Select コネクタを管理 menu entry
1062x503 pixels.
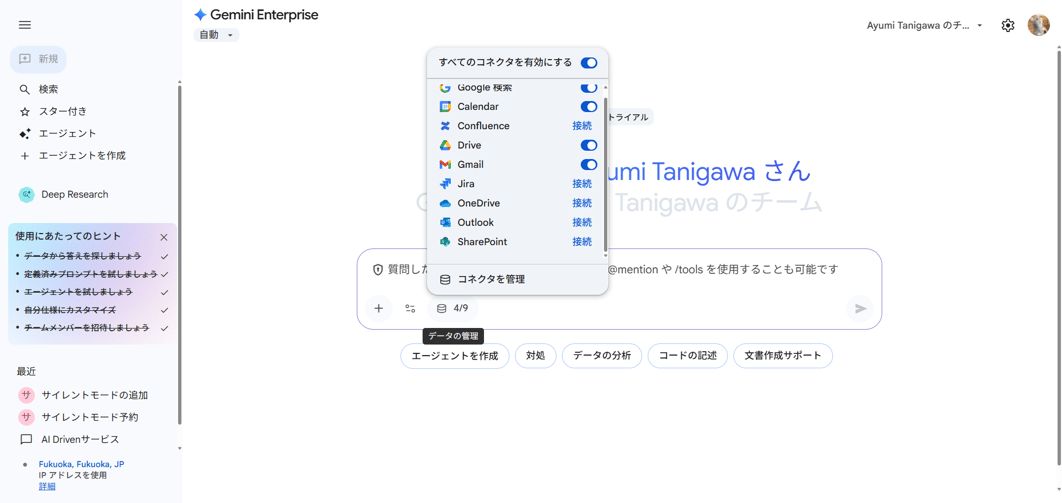[490, 280]
